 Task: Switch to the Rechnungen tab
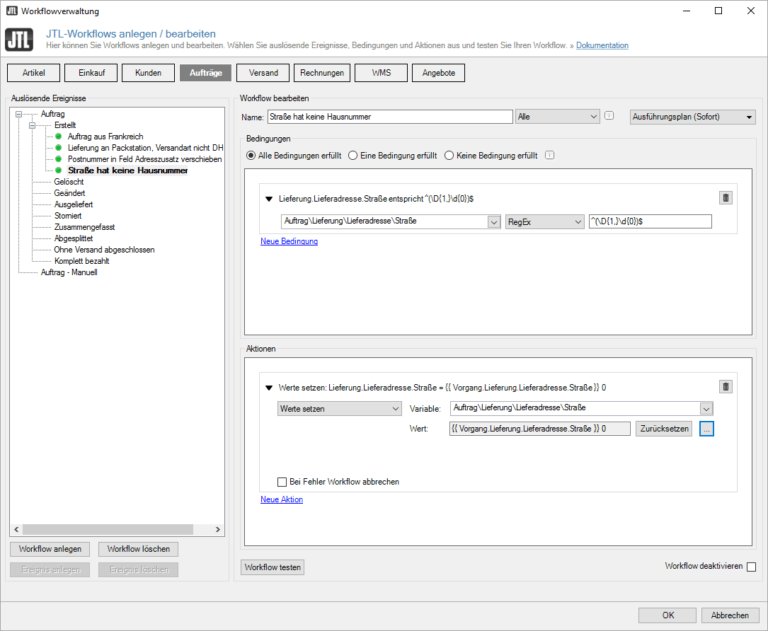coord(323,73)
